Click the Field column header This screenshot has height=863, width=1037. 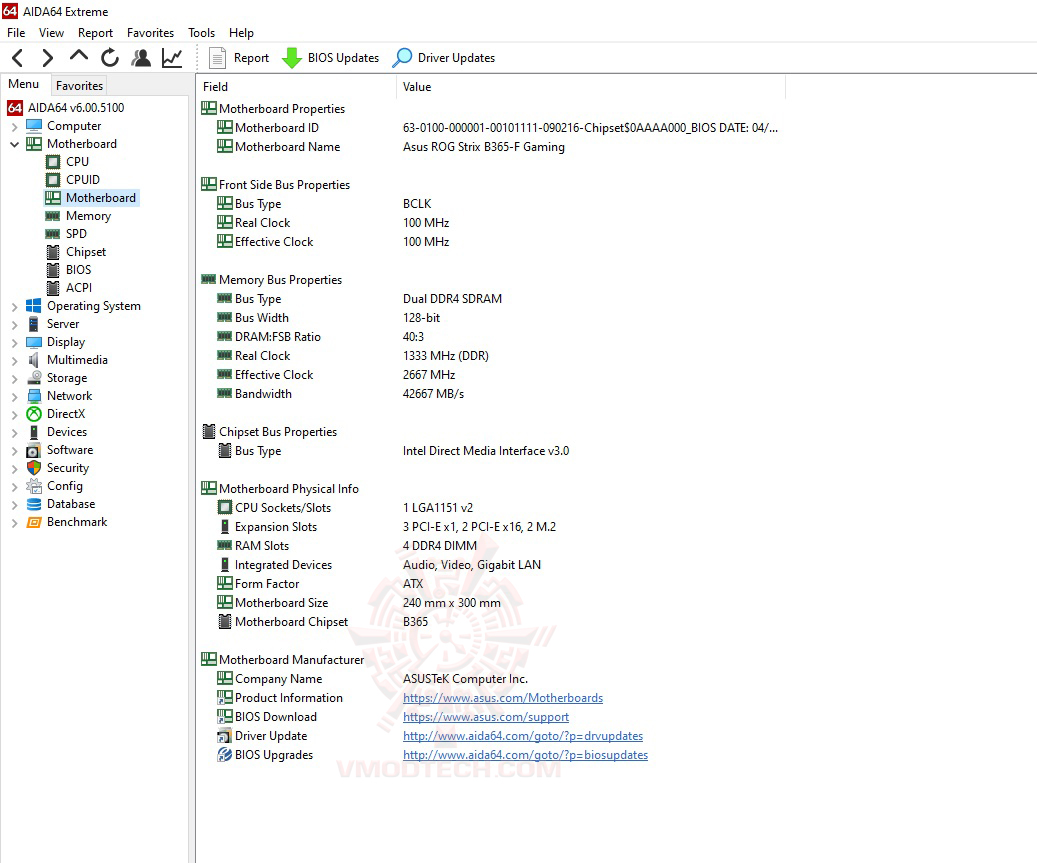tap(296, 87)
